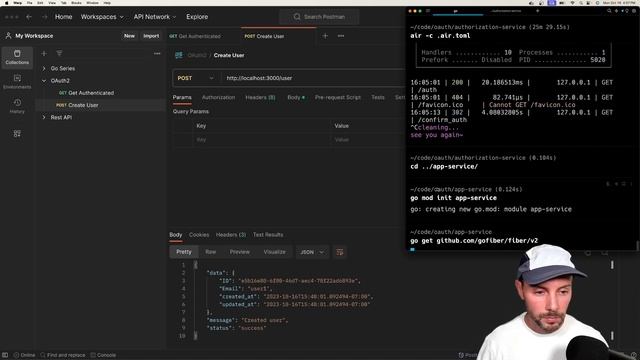
Task: Click the collection icon beside the breadcrumb
Action: [x=179, y=55]
